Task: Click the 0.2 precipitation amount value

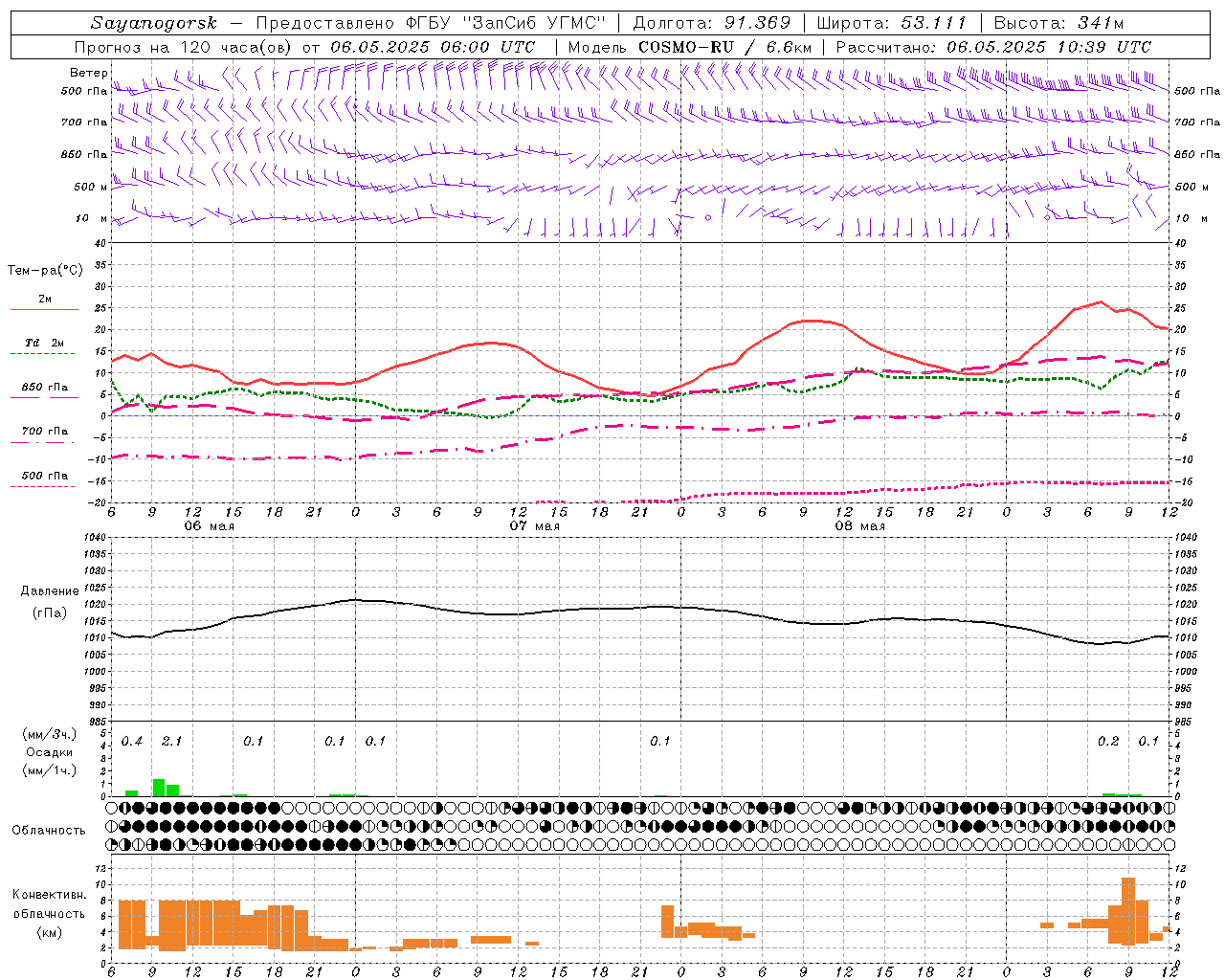Action: point(1108,741)
